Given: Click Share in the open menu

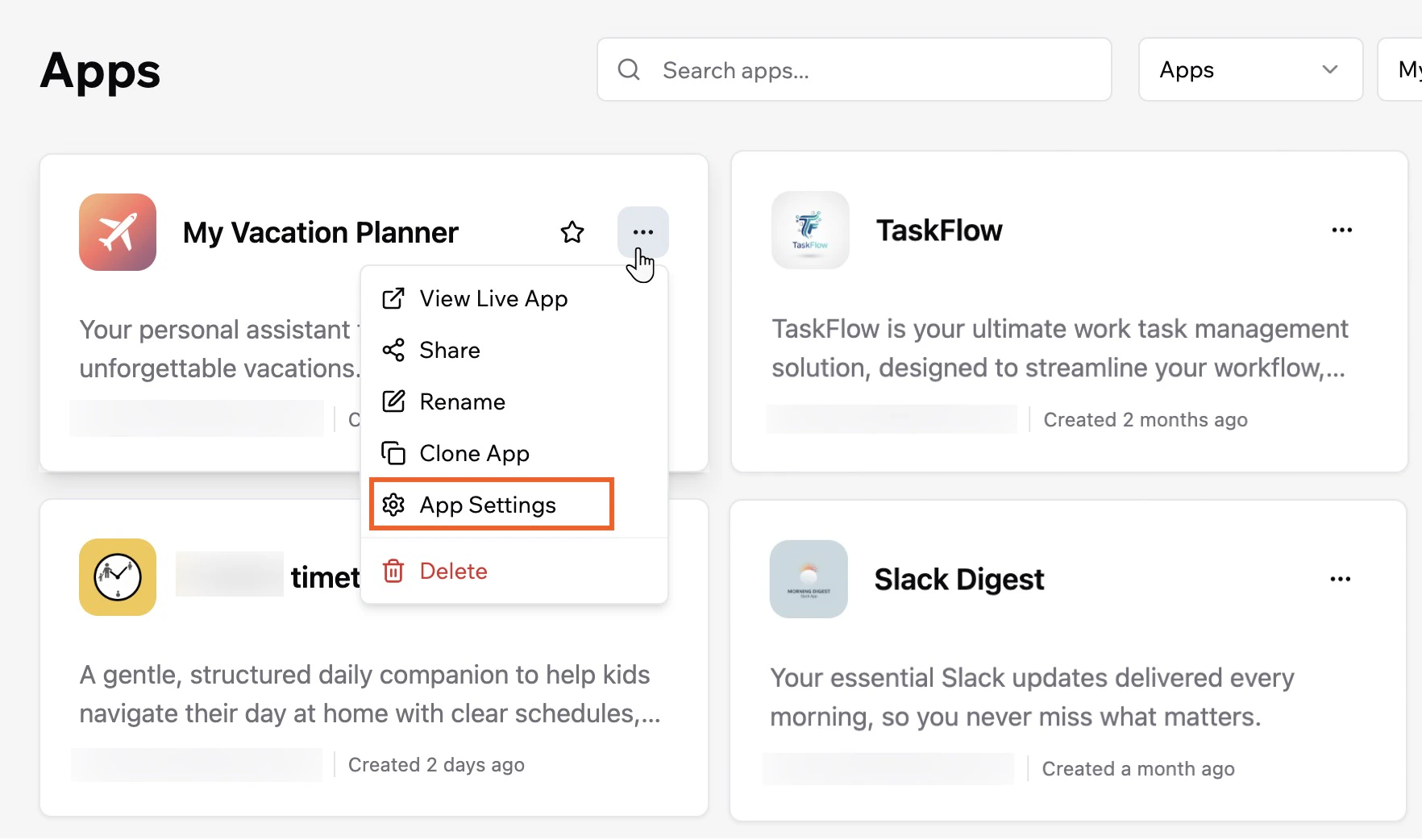Looking at the screenshot, I should coord(449,350).
